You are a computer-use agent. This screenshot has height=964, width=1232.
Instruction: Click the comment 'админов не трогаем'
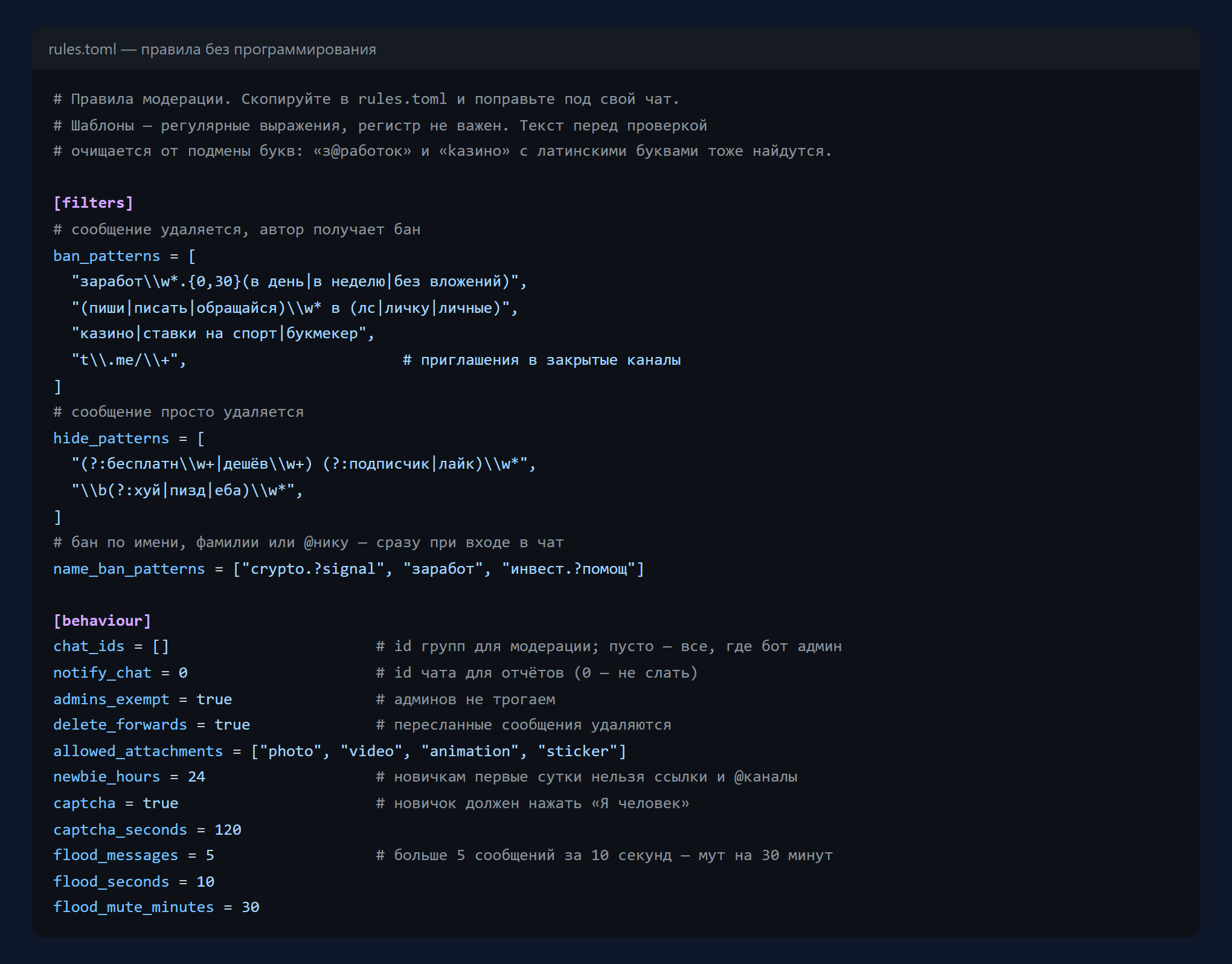point(466,699)
